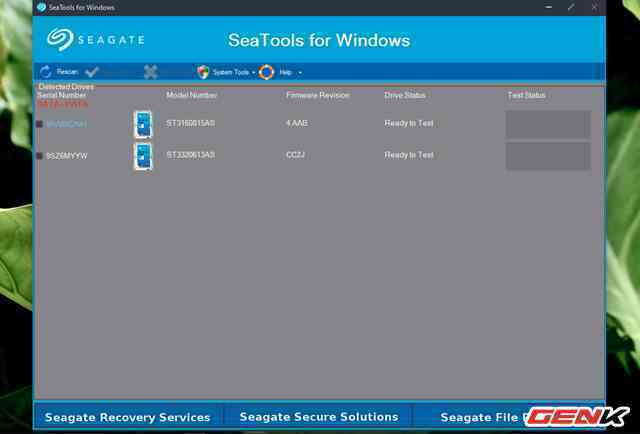Click the Seagate logo in the header

(96, 40)
